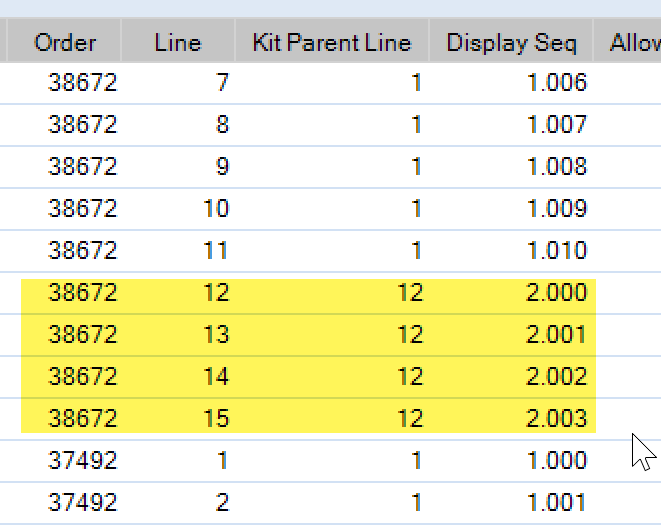Select the highlighted Display Seq cell 2.001
The image size is (661, 527).
pyautogui.click(x=557, y=334)
